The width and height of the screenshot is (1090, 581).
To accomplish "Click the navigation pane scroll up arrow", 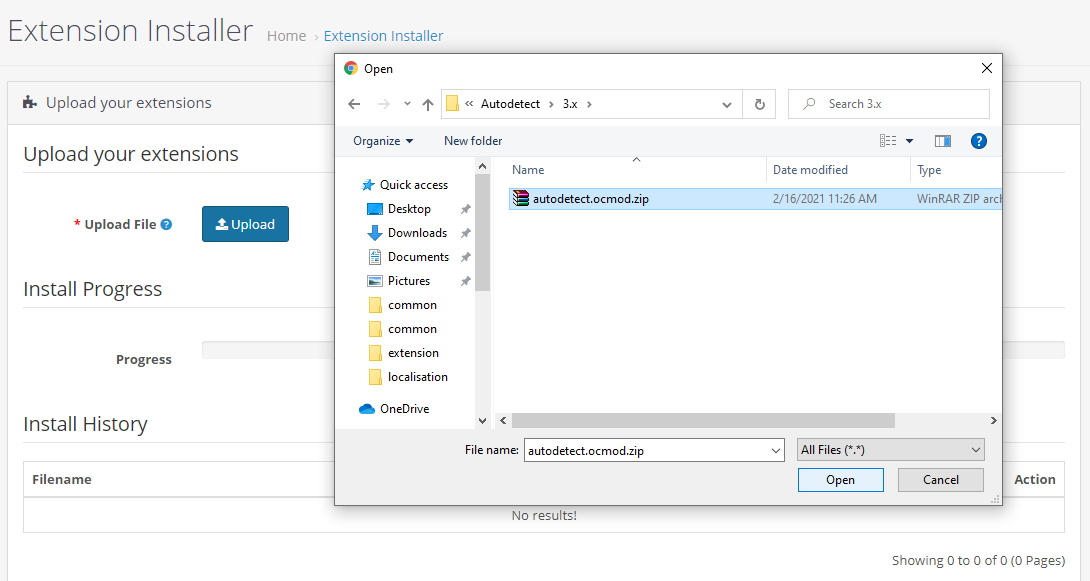I will [x=482, y=167].
